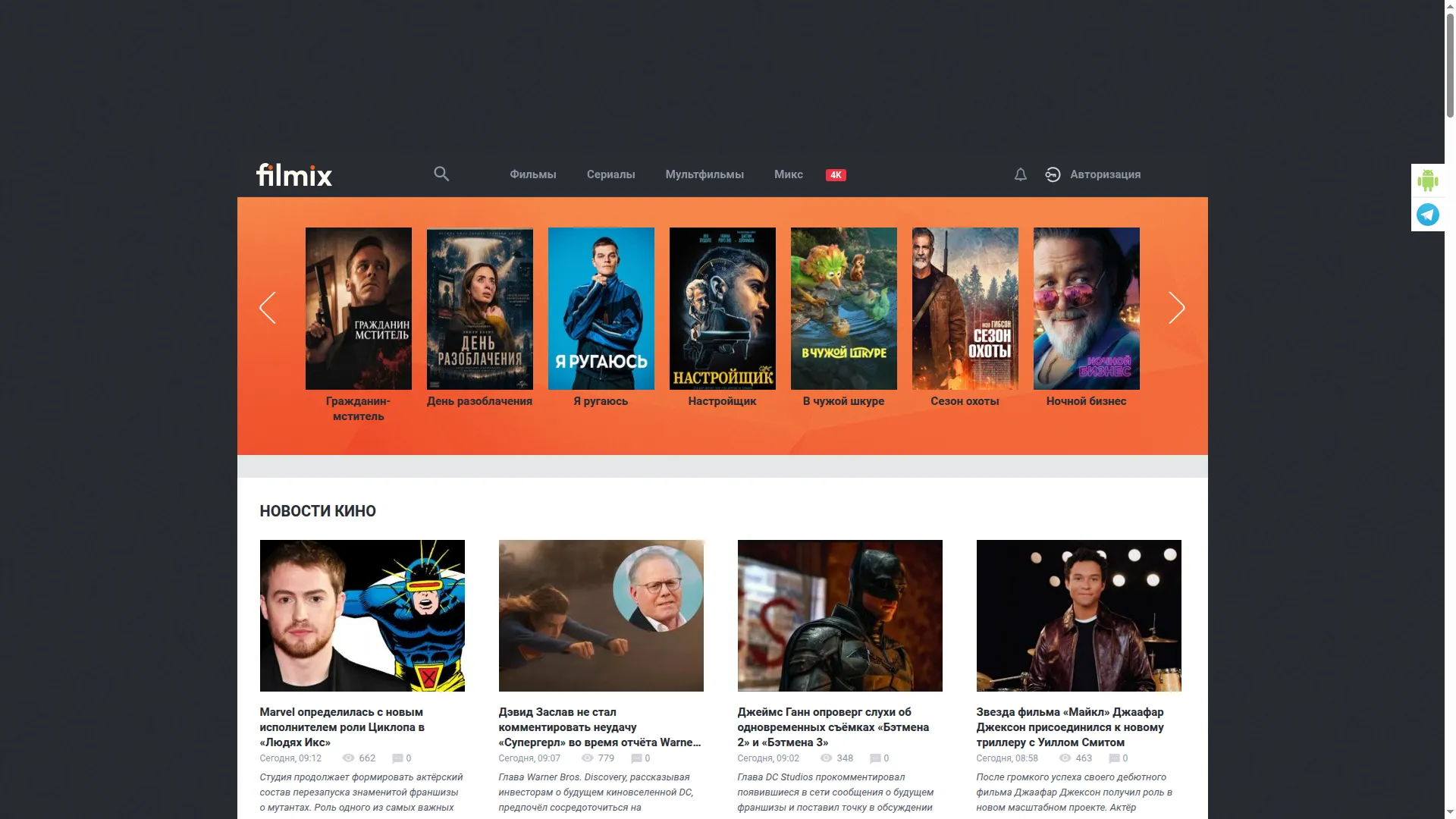Open the Сезон охоты poster
The height and width of the screenshot is (819, 1456).
point(965,309)
